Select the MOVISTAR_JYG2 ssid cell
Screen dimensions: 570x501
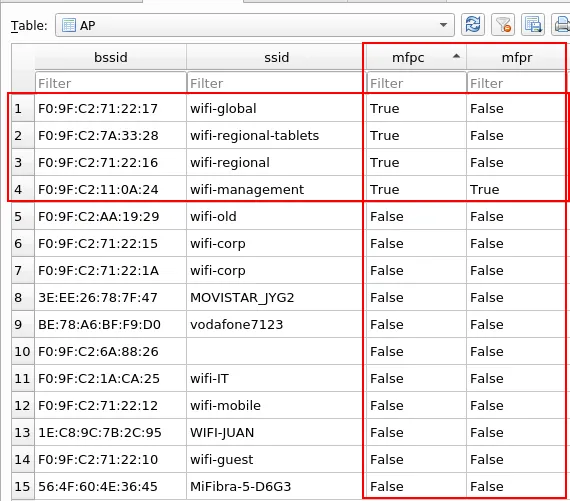coord(276,297)
